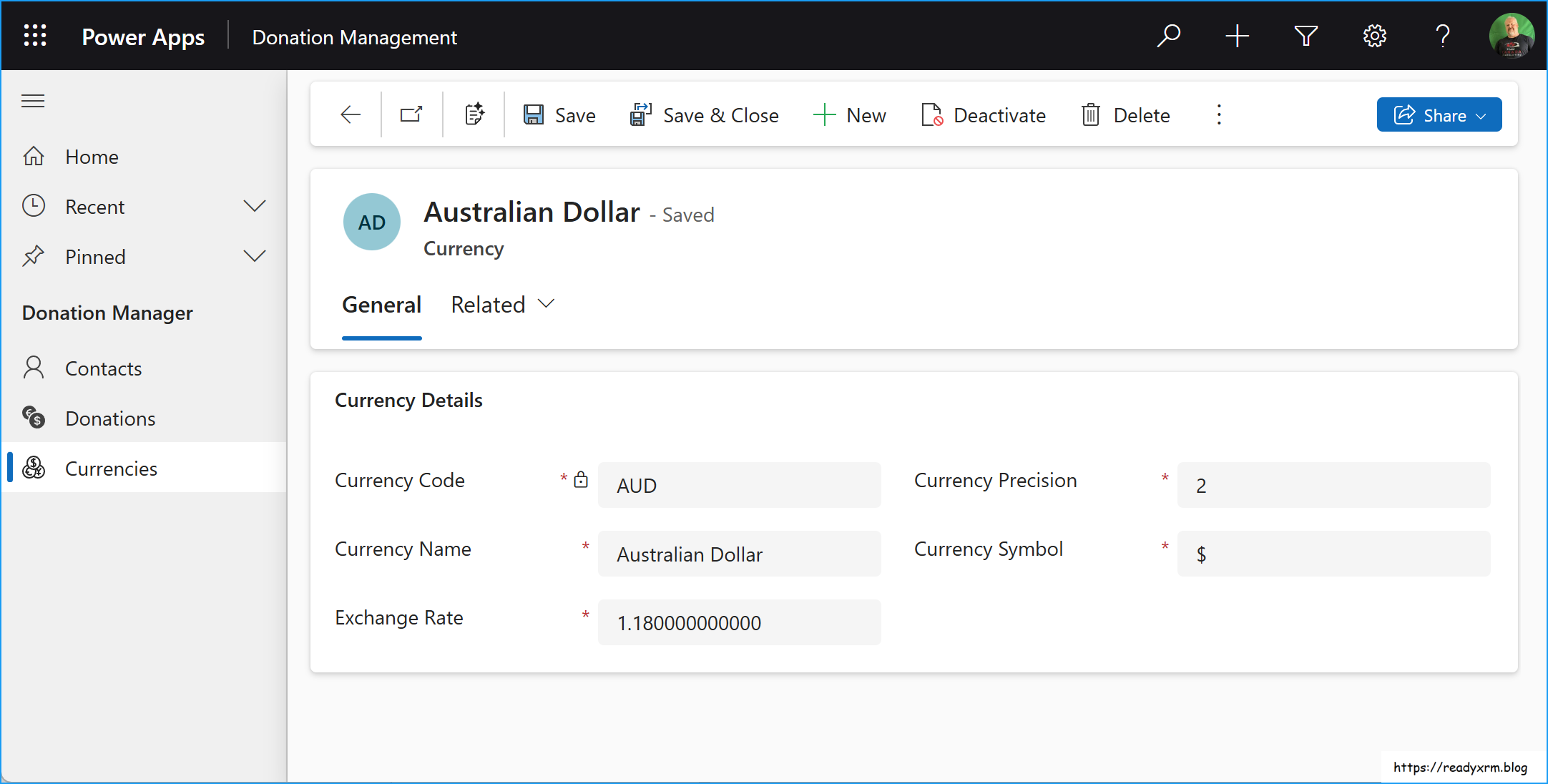The image size is (1548, 784).
Task: Open the Share dropdown arrow
Action: (1480, 114)
